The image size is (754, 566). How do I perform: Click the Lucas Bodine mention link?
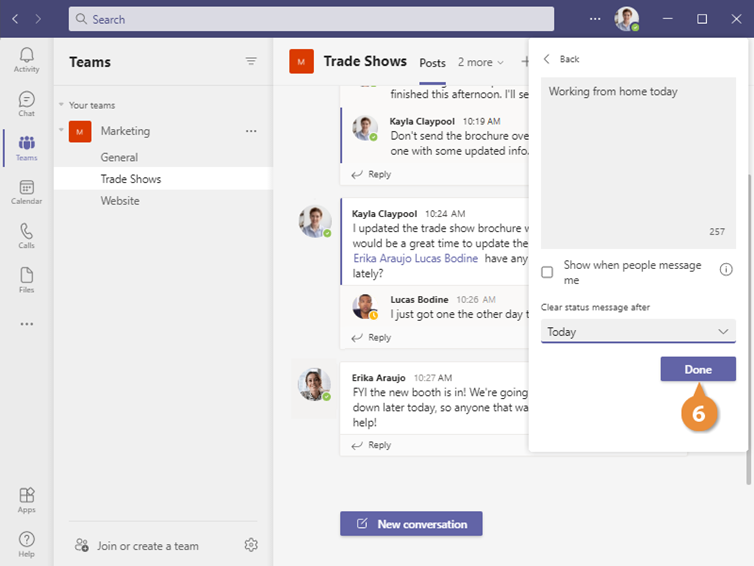tap(446, 258)
